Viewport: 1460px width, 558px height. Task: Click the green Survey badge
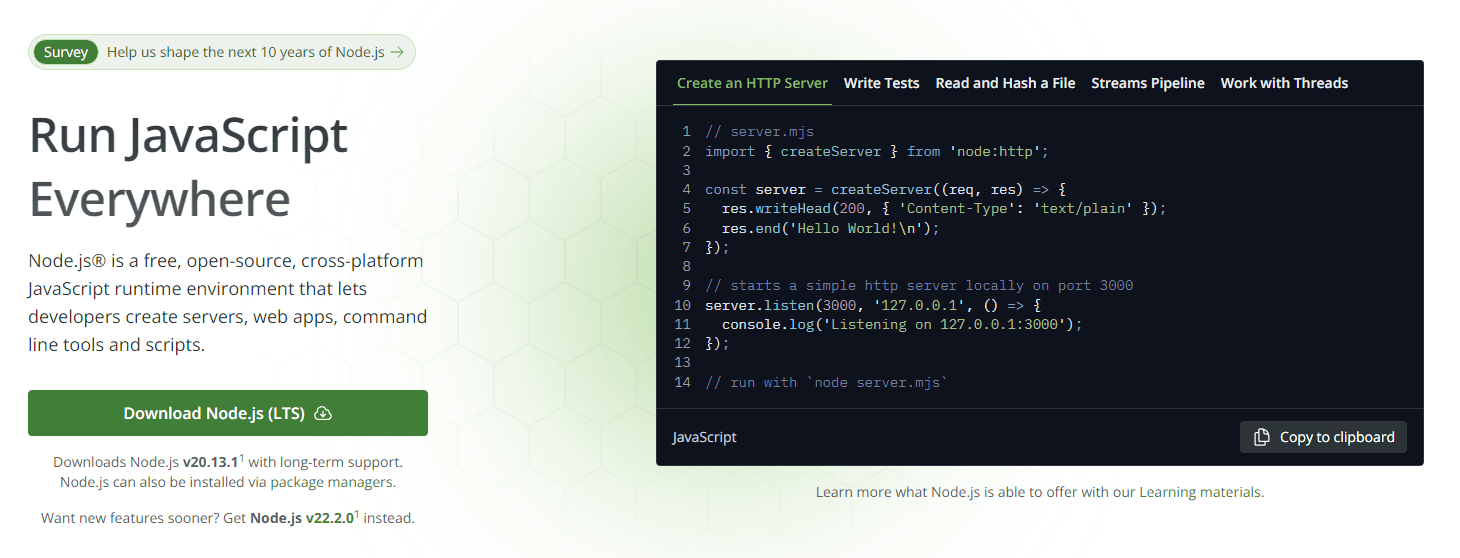pos(66,52)
